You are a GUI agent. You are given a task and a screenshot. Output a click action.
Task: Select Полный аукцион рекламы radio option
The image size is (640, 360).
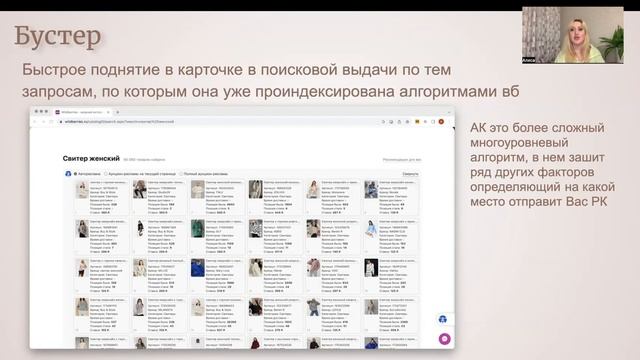(204, 174)
